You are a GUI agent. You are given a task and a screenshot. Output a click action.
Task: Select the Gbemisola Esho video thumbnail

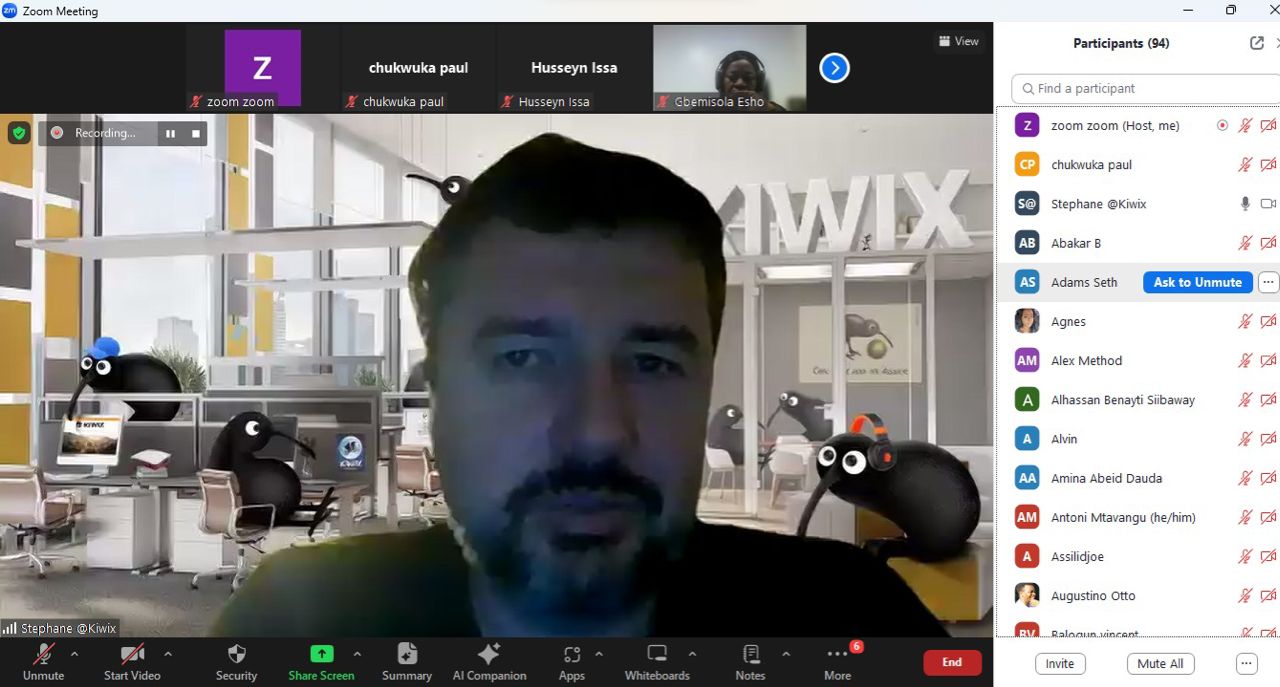(730, 68)
